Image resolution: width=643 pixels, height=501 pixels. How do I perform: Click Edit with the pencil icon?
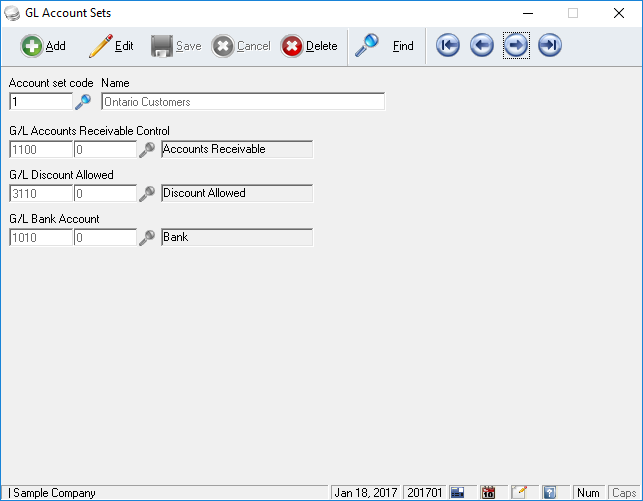point(111,46)
